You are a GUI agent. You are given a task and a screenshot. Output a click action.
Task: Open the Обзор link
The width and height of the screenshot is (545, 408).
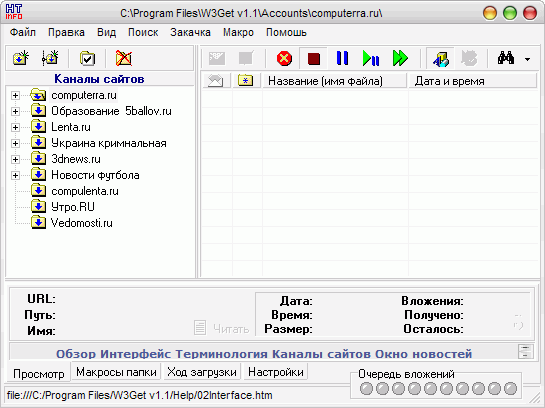coord(76,354)
